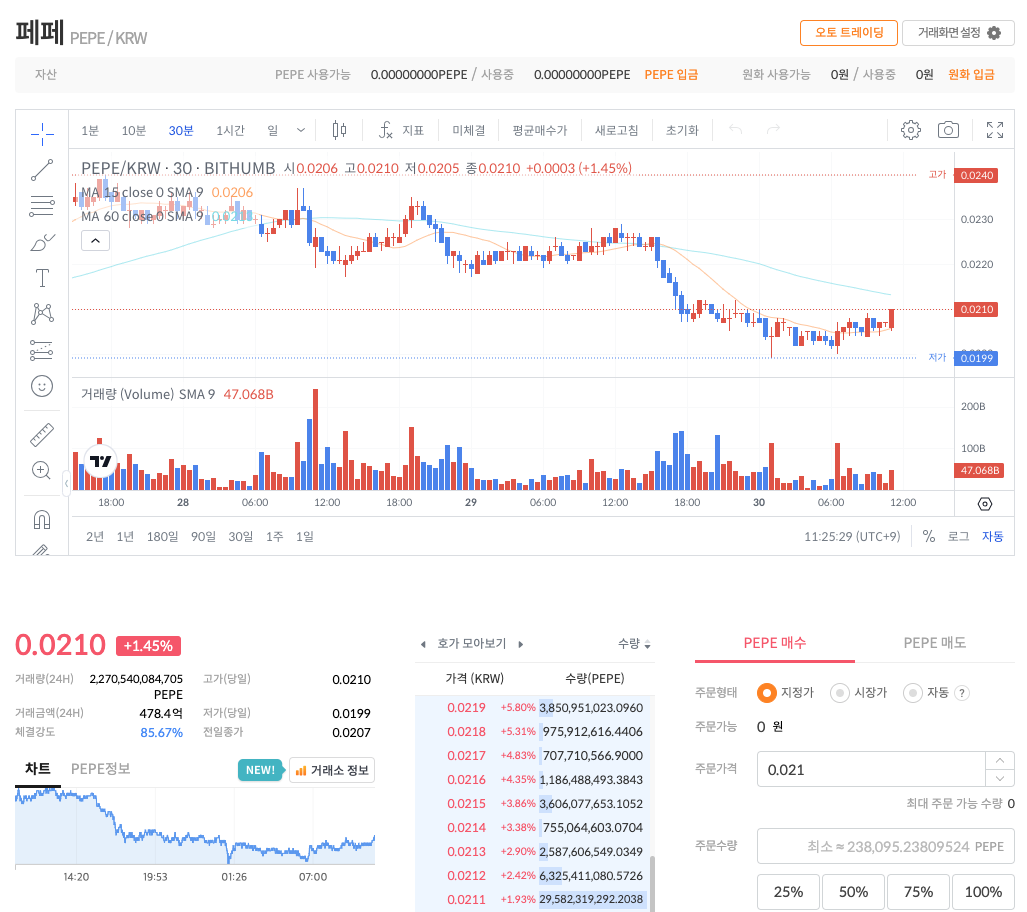Switch chart to 1분 interval

pos(90,130)
